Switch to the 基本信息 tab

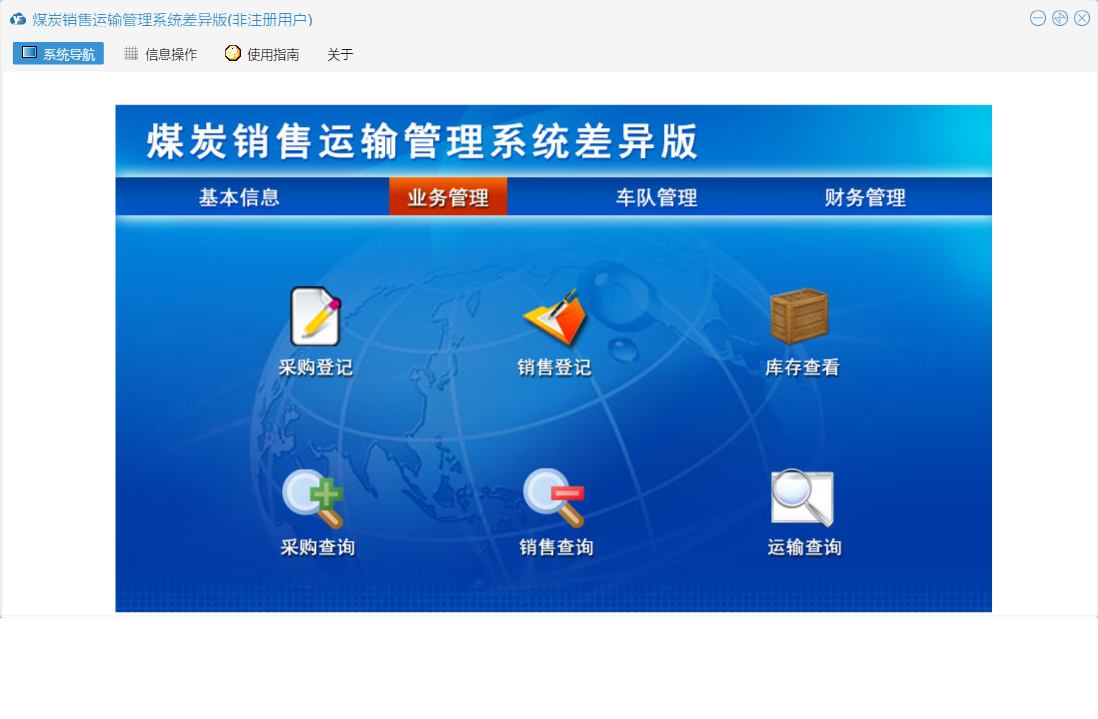coord(239,198)
